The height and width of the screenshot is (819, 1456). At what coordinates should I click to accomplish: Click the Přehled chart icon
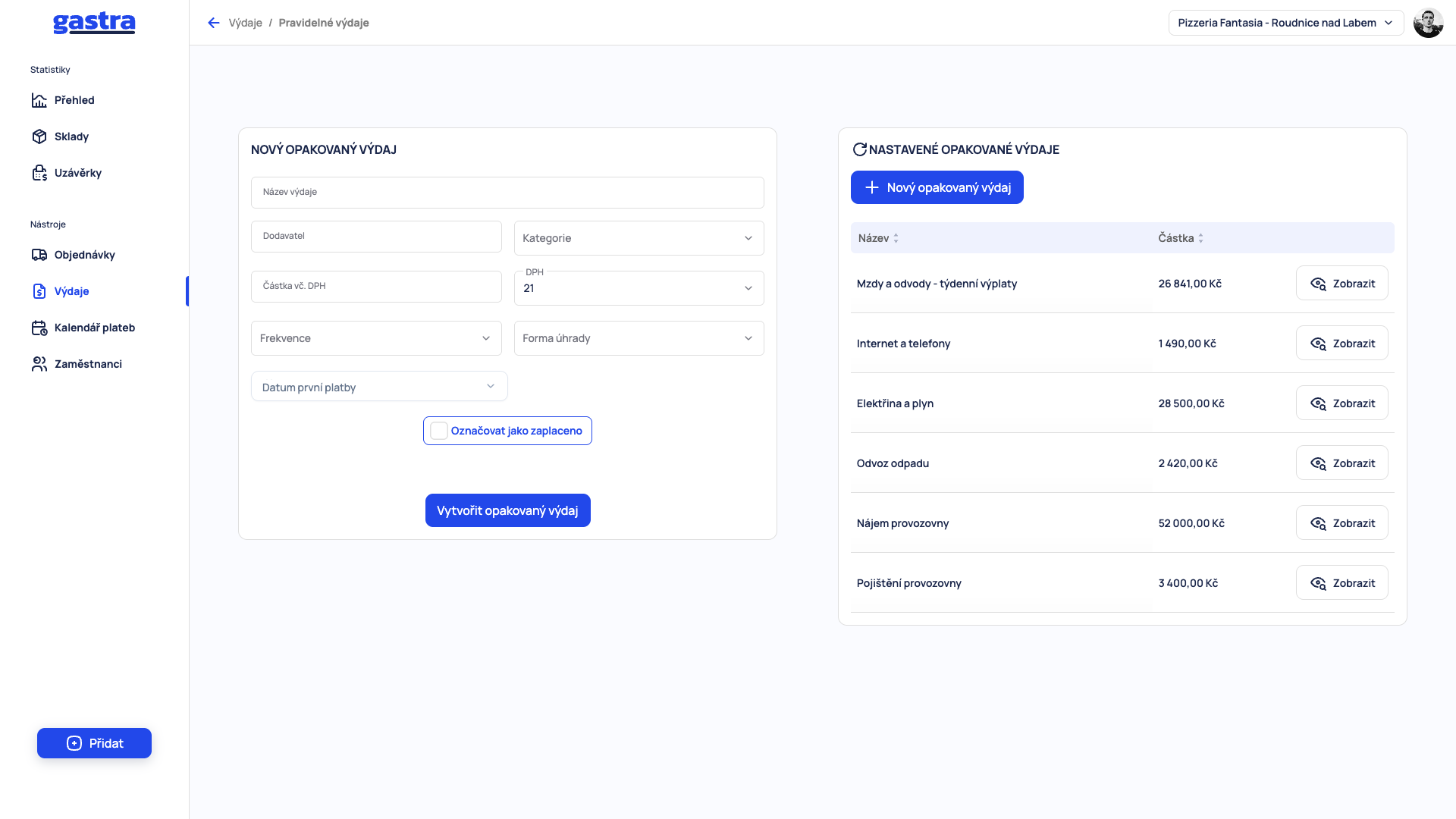[x=39, y=100]
